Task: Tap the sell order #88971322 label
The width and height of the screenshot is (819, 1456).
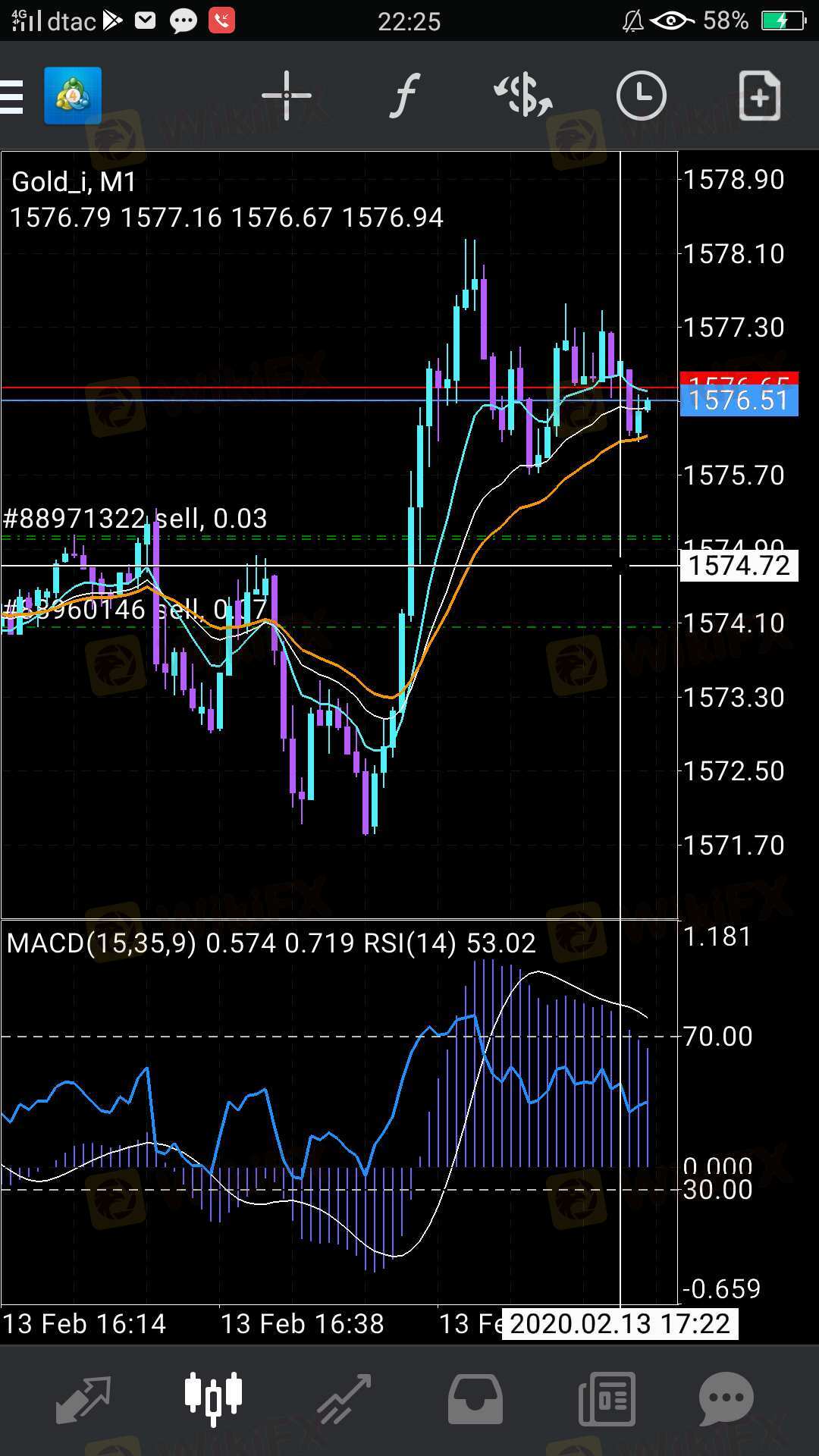Action: click(135, 519)
